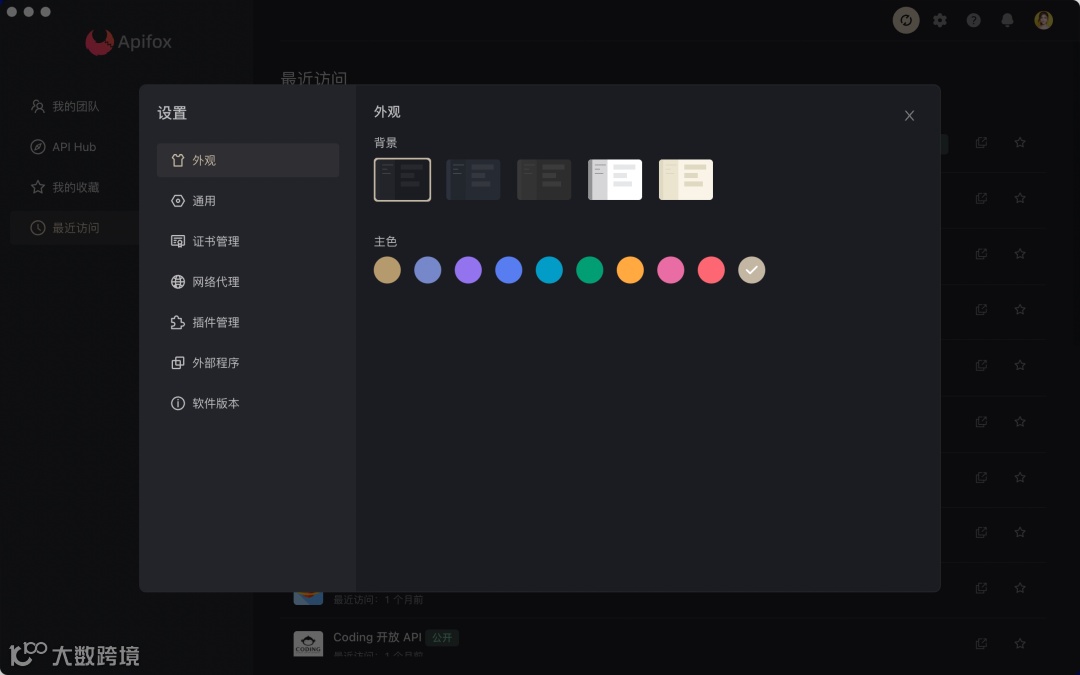
Task: Open the notifications bell icon
Action: pos(1007,20)
